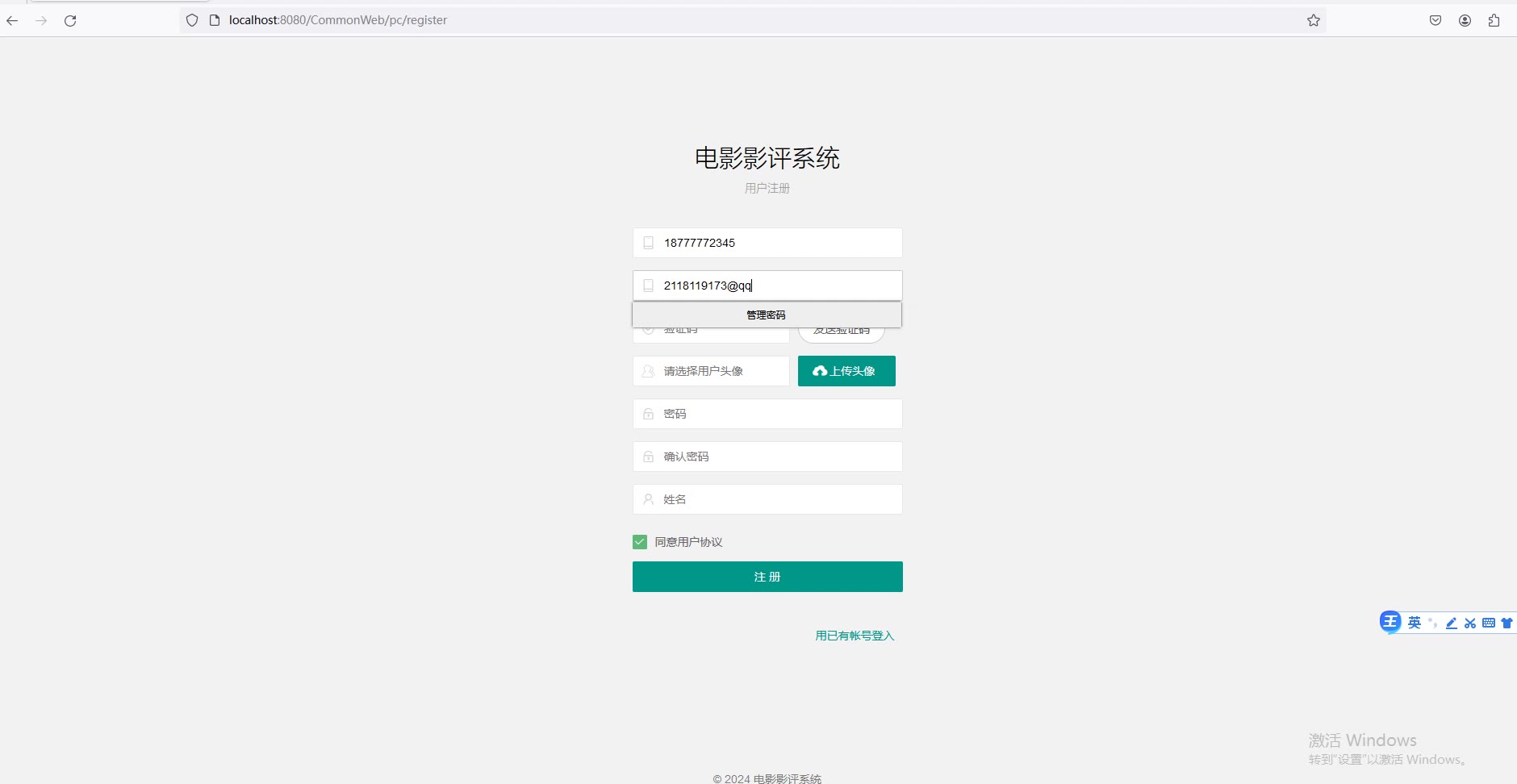Click the browser forward arrow
Viewport: 1517px width, 784px height.
tap(41, 20)
